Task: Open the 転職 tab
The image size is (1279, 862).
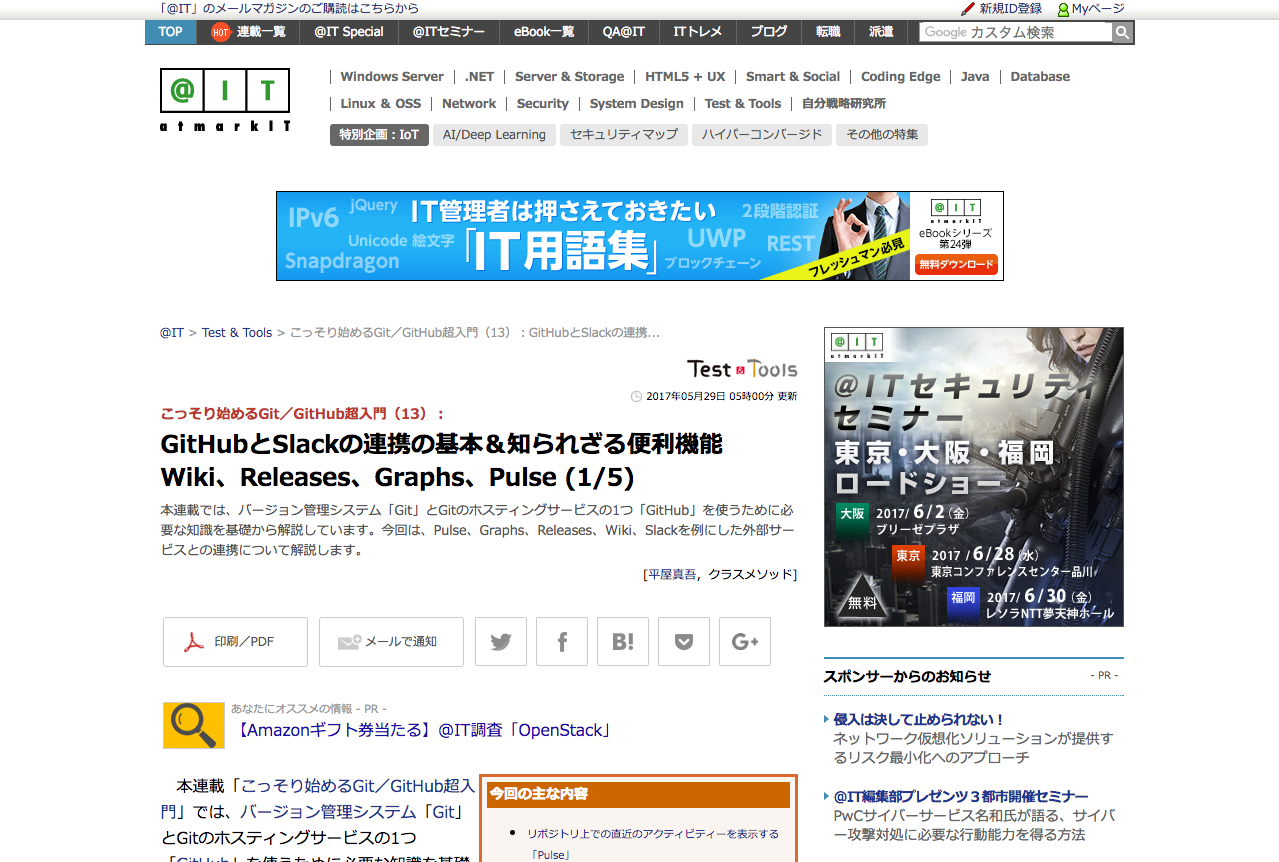Action: [828, 32]
